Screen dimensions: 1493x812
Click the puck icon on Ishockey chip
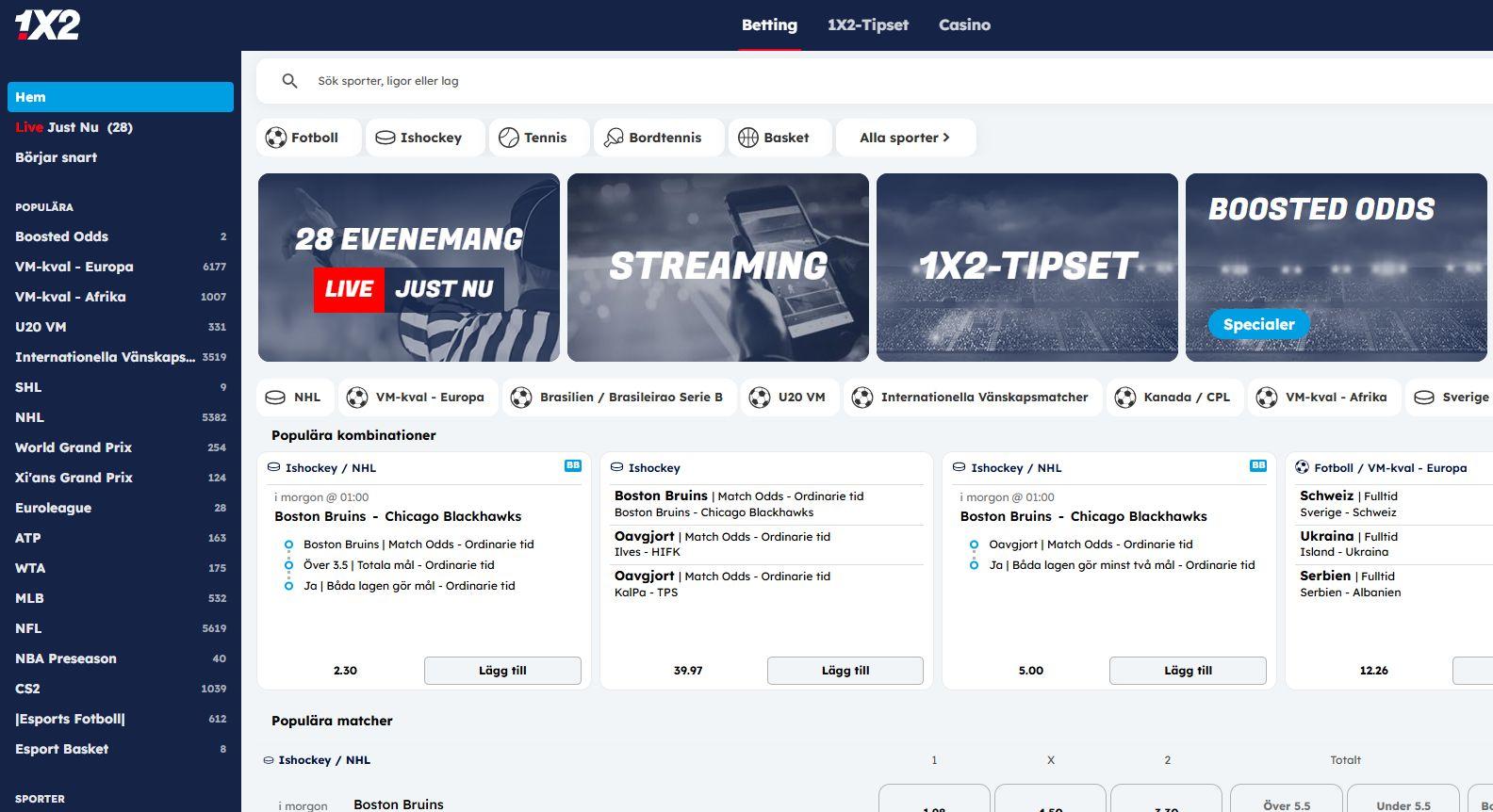385,138
